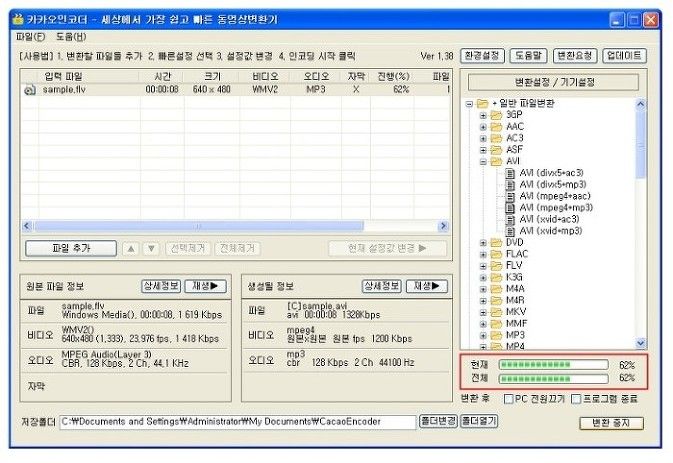673x463 pixels.
Task: Click the folder icon for MMF
Action: [x=496, y=324]
